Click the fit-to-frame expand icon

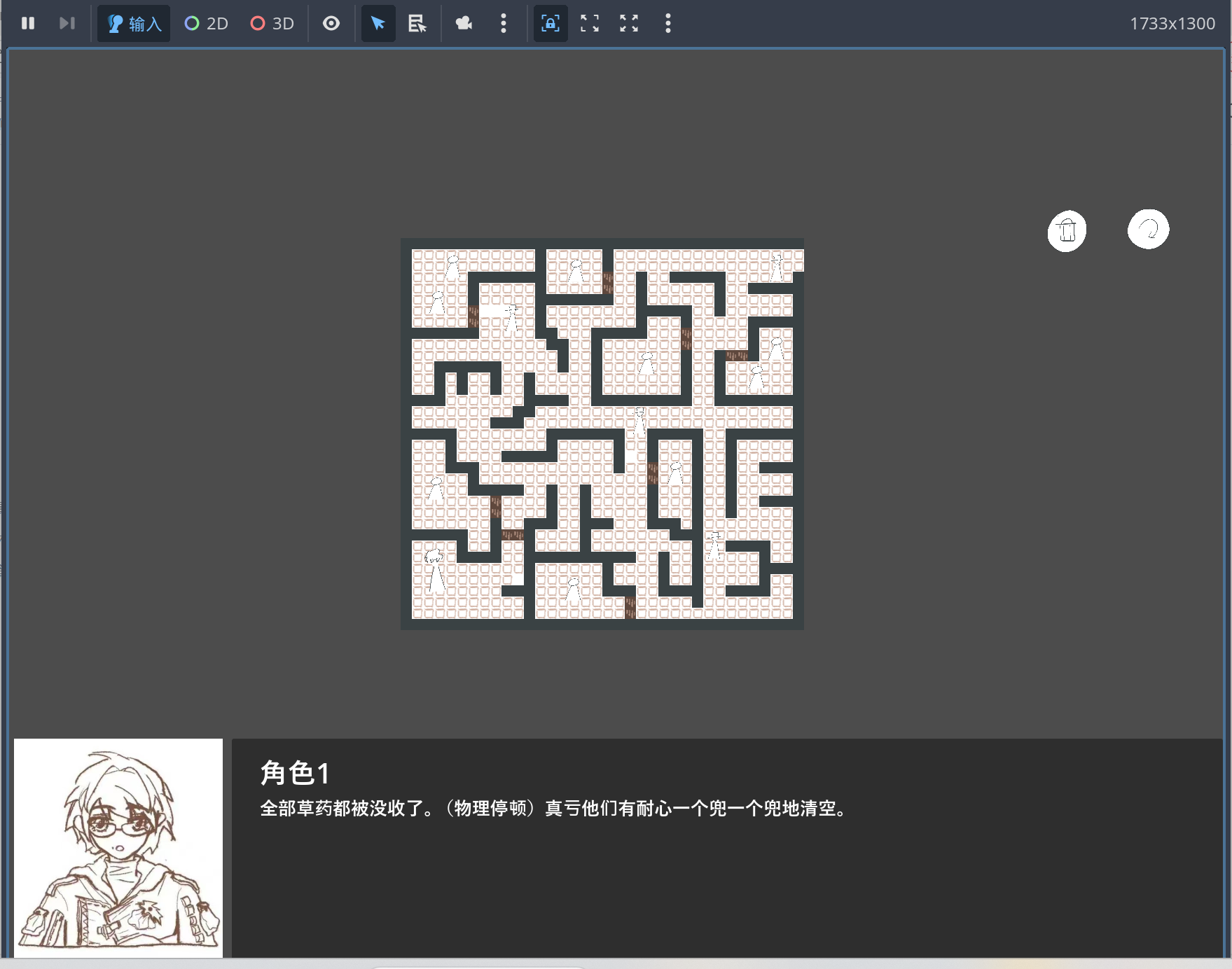(x=590, y=23)
